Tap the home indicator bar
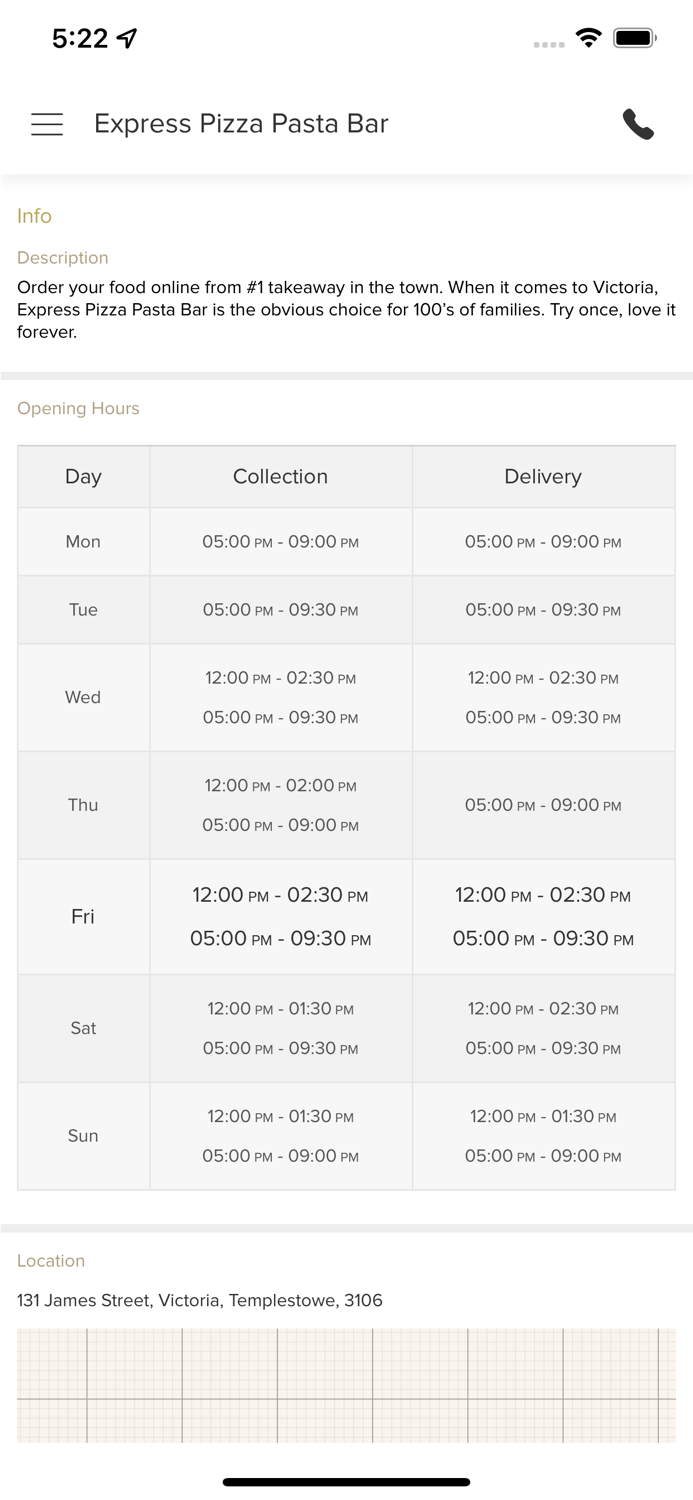 346,1482
